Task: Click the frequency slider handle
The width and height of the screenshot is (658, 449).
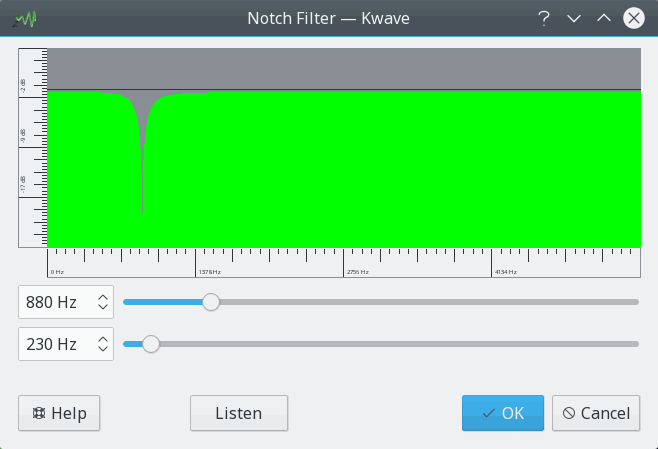Action: click(x=211, y=302)
